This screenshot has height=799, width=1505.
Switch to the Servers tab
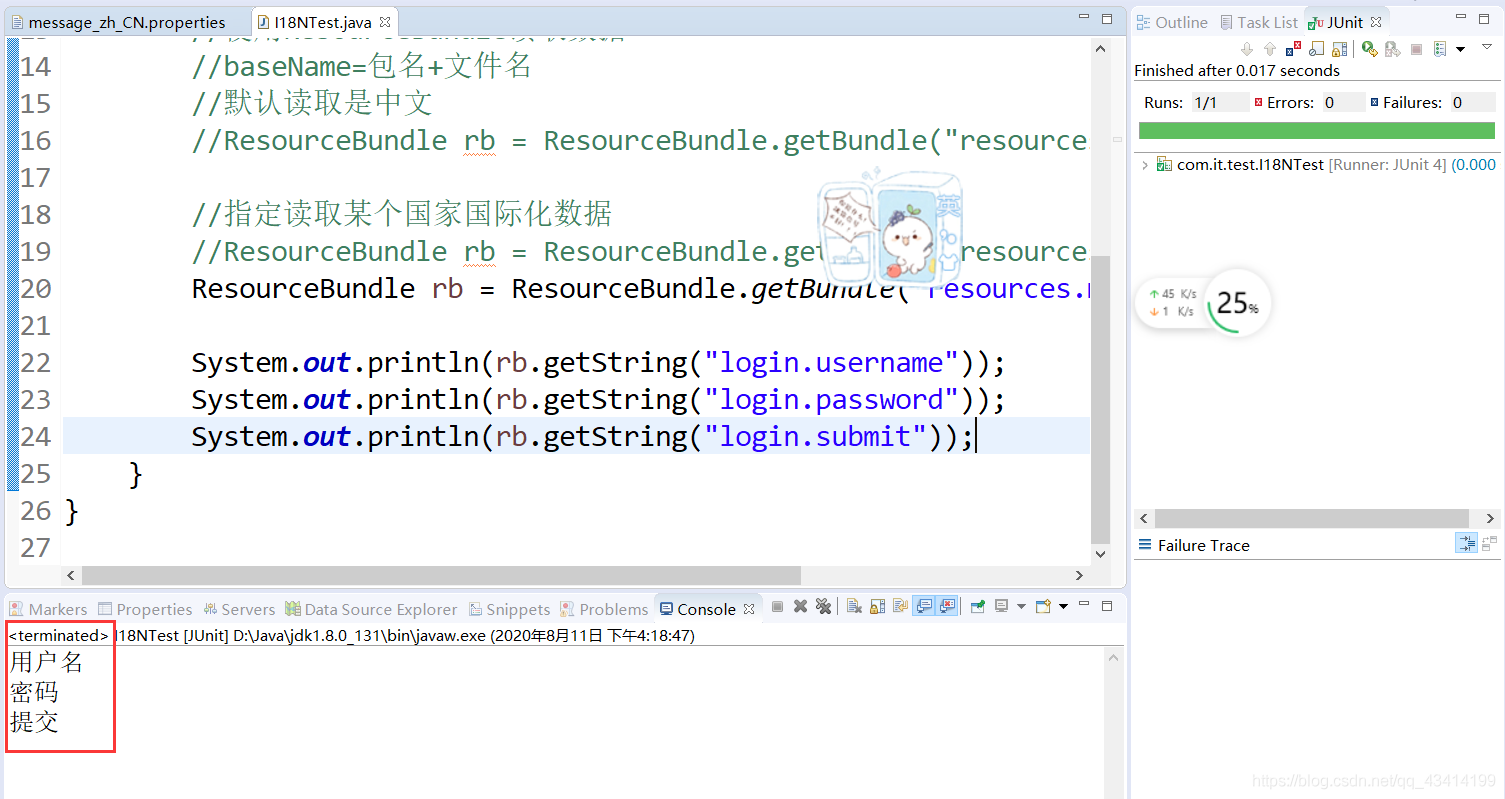pos(239,609)
